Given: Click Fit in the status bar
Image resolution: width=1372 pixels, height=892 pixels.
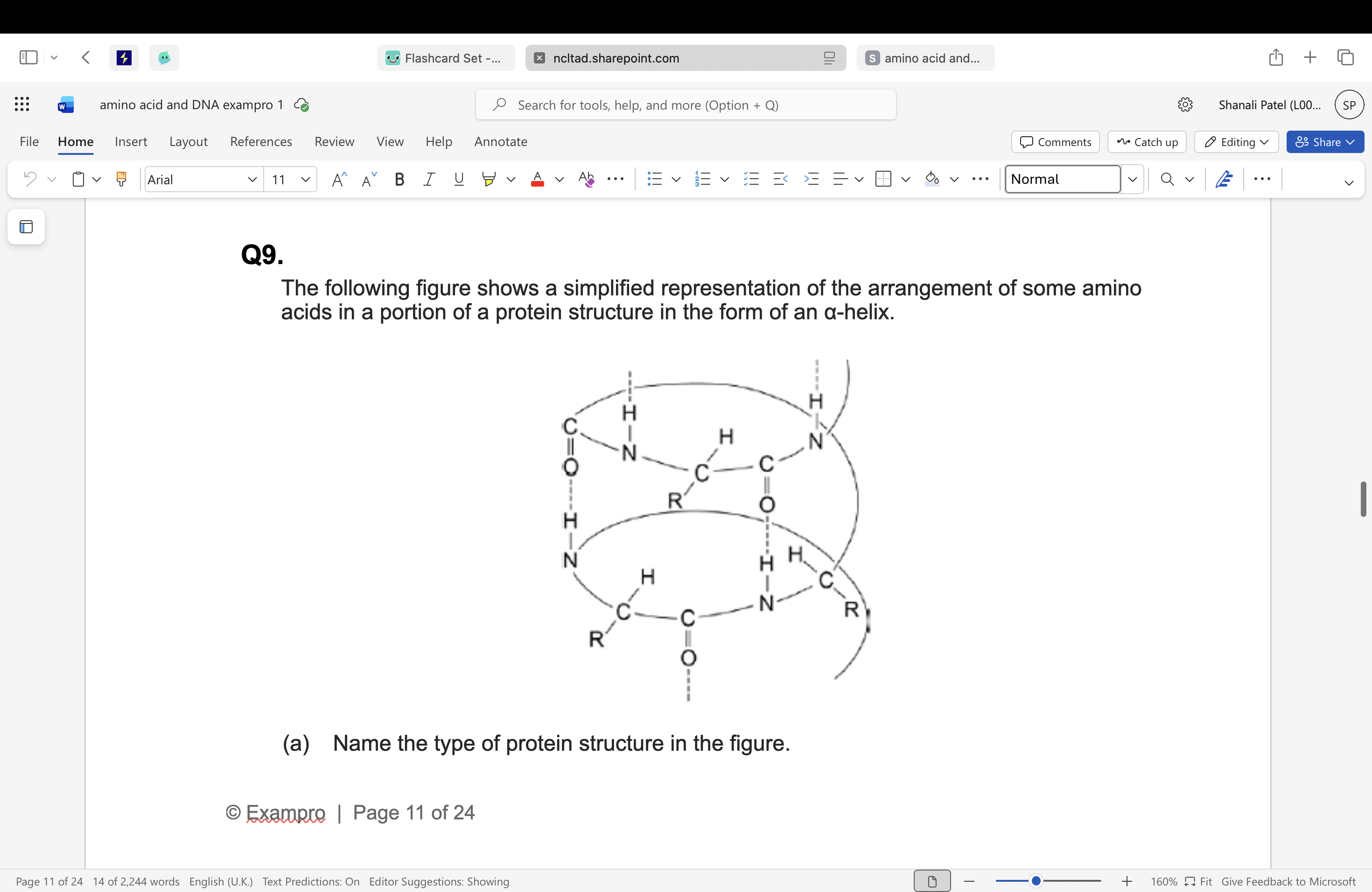Looking at the screenshot, I should [x=1198, y=881].
